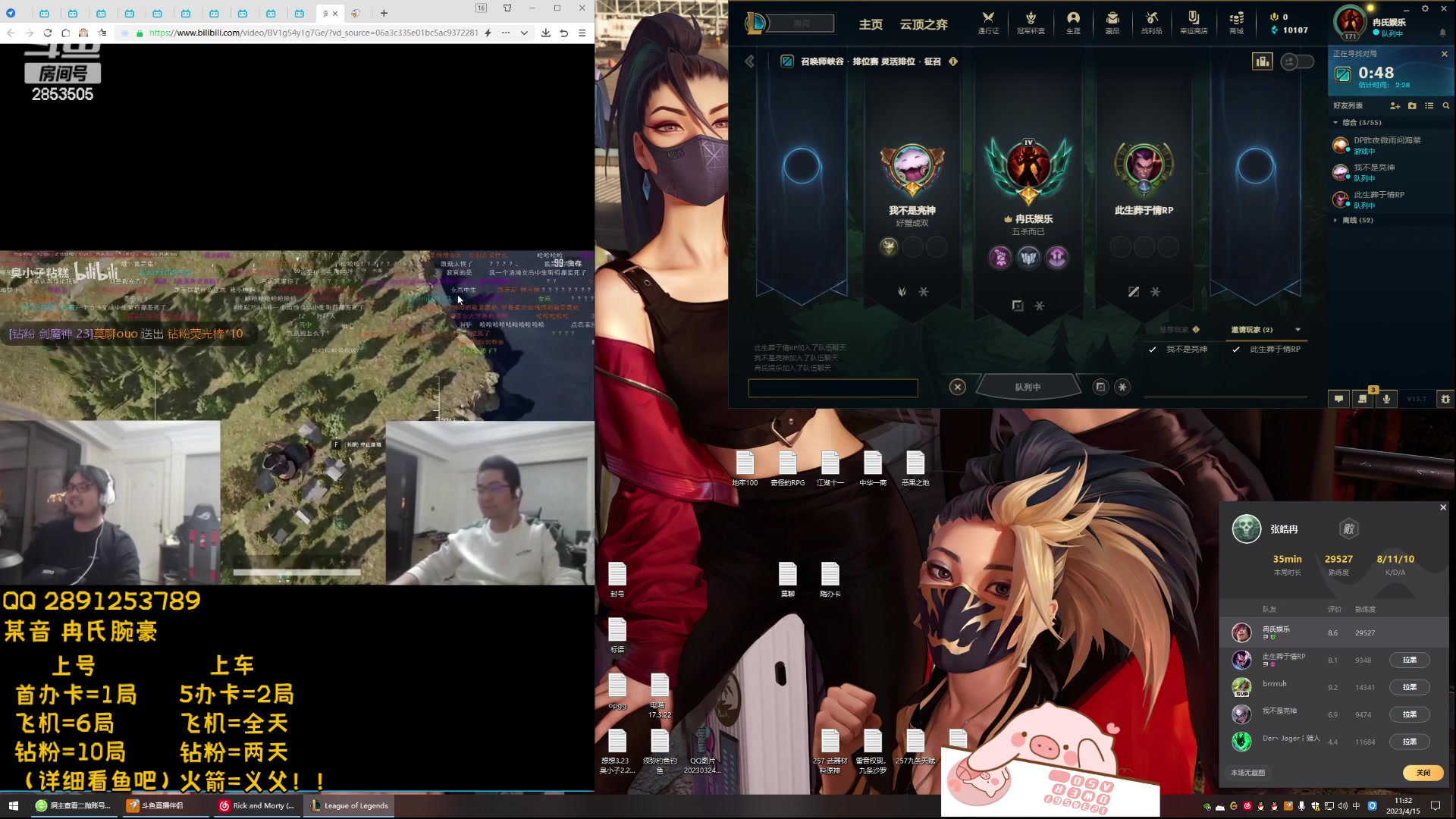This screenshot has height=819, width=1456.
Task: Toggle invited player 我不是亮神 checkmark
Action: pos(1152,350)
